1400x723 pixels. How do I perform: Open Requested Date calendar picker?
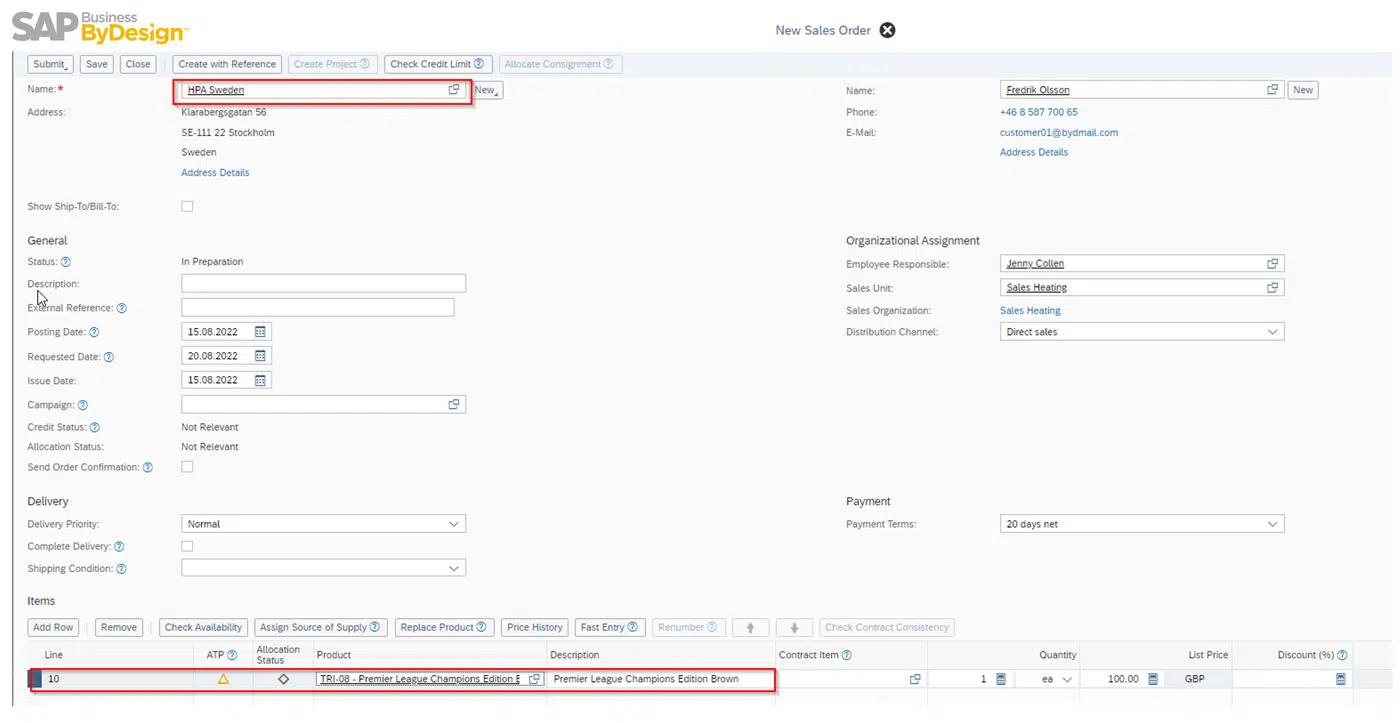(260, 356)
